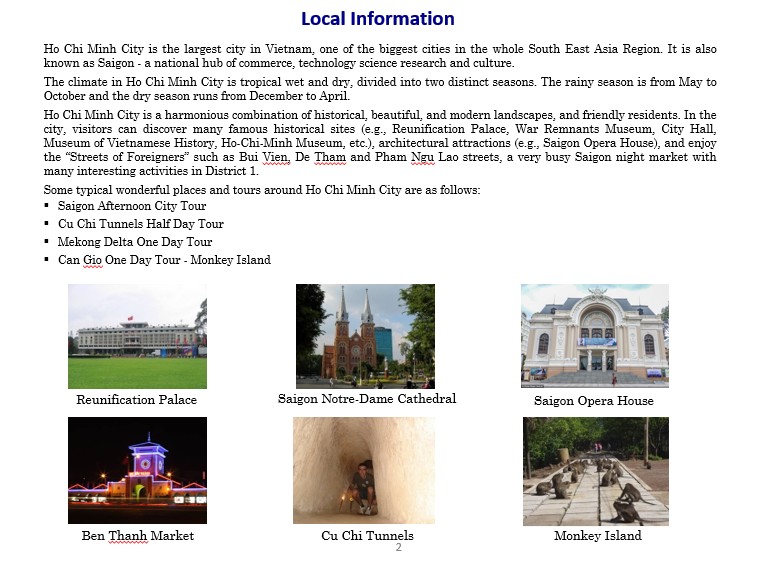Click the "Local Information" heading
Image resolution: width=758 pixels, height=567 pixels.
coord(377,19)
